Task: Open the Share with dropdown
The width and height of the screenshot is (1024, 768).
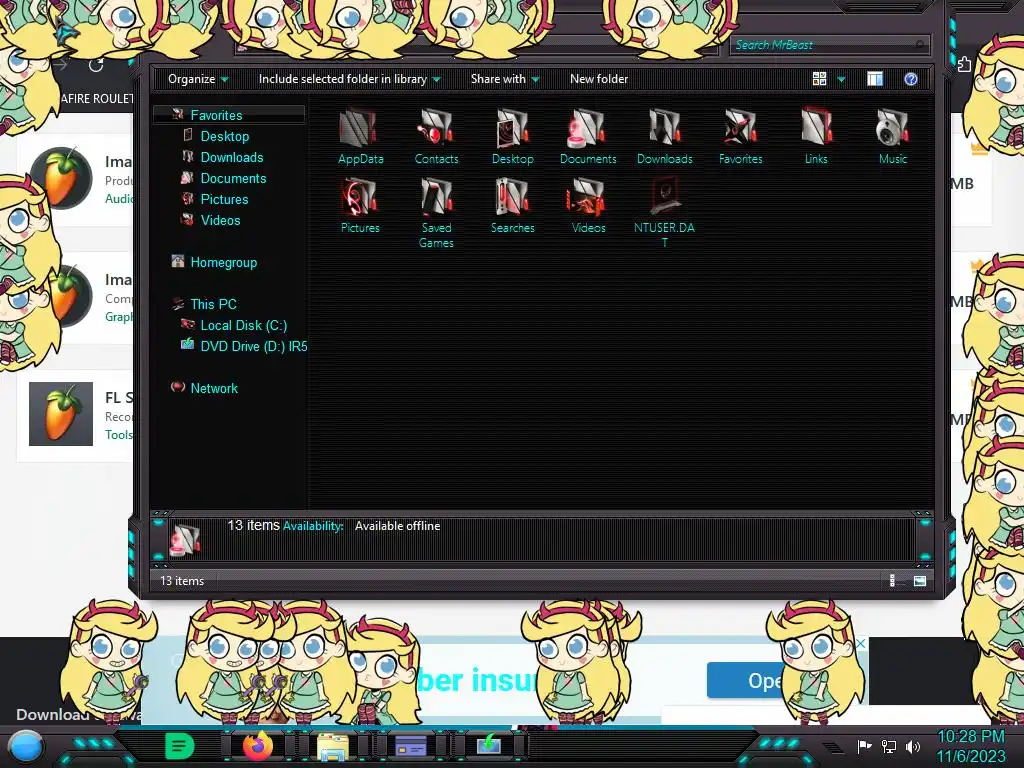Action: tap(505, 79)
